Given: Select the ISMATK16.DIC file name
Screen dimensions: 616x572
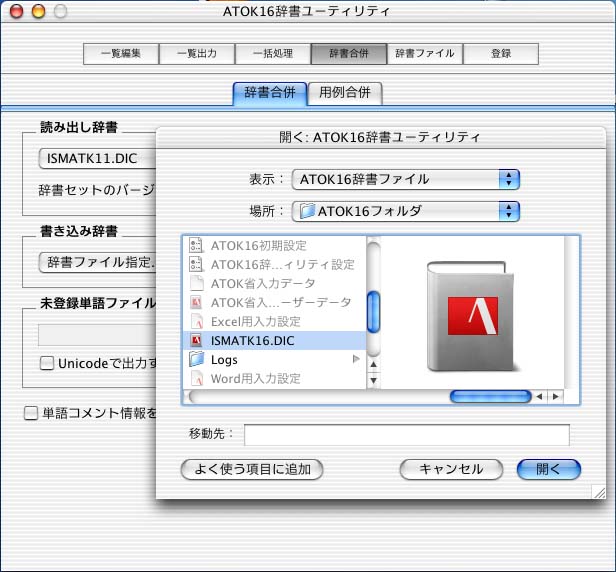Looking at the screenshot, I should 252,341.
